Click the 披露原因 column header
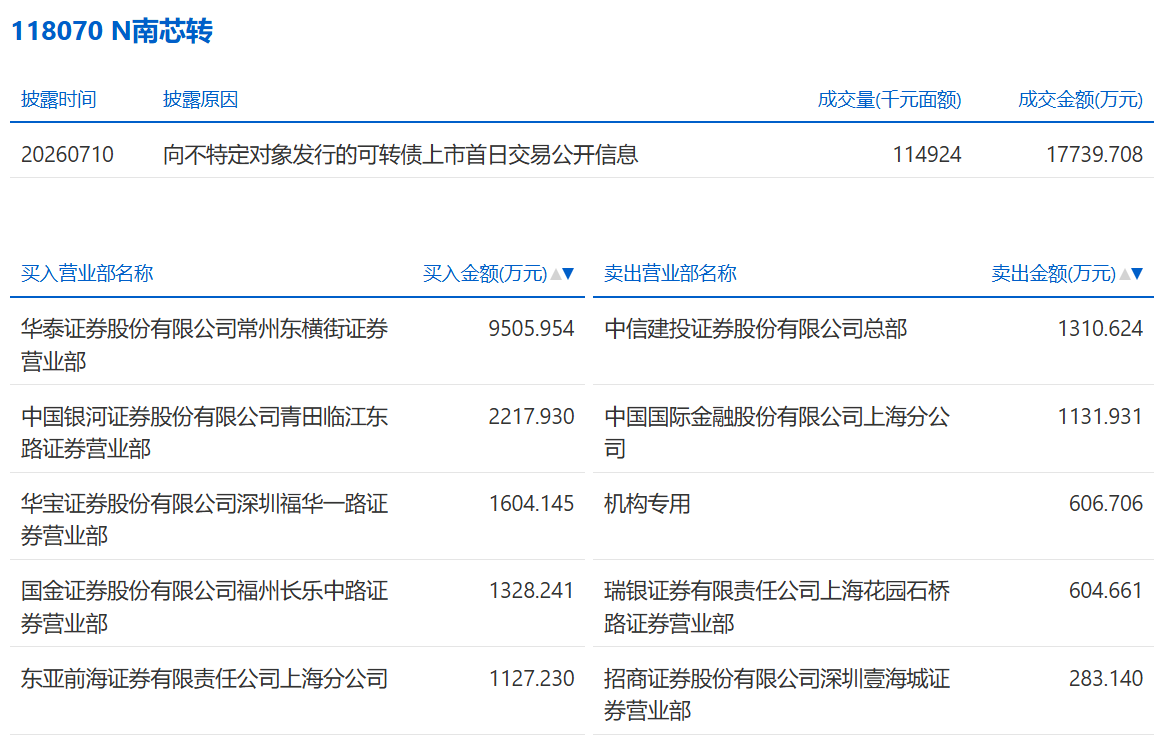 click(200, 99)
